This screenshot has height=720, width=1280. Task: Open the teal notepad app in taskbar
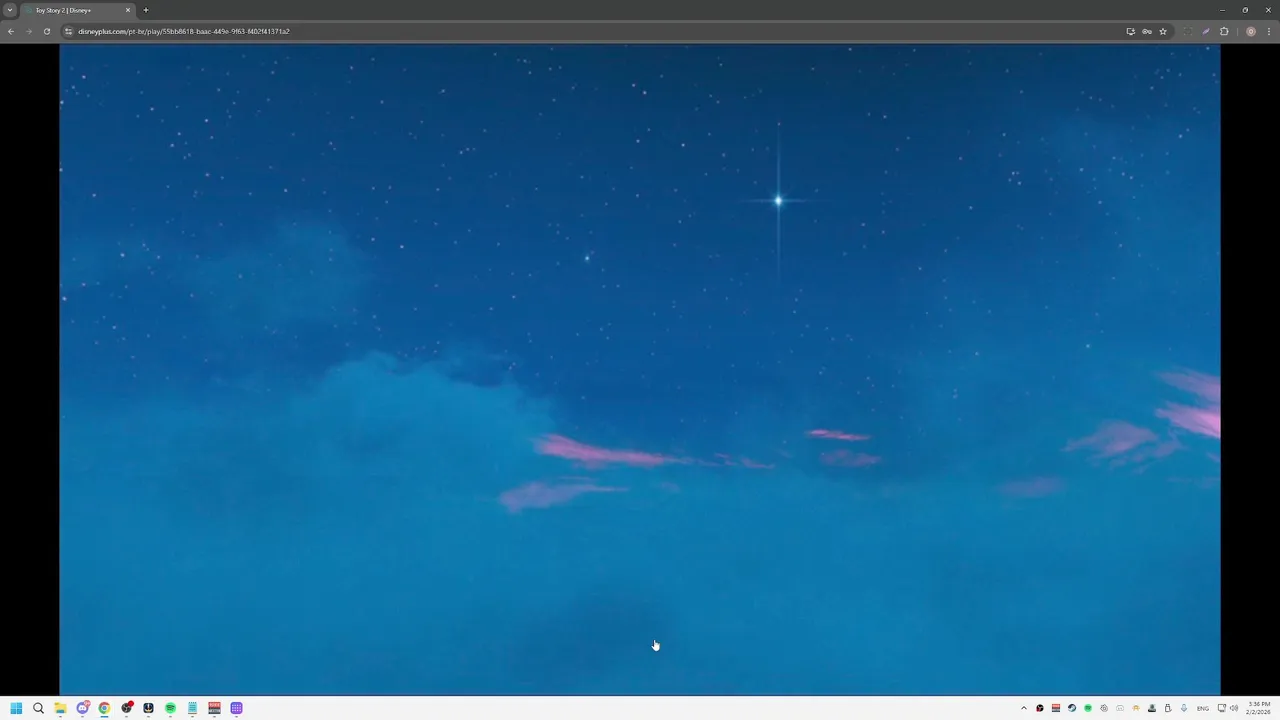point(192,708)
